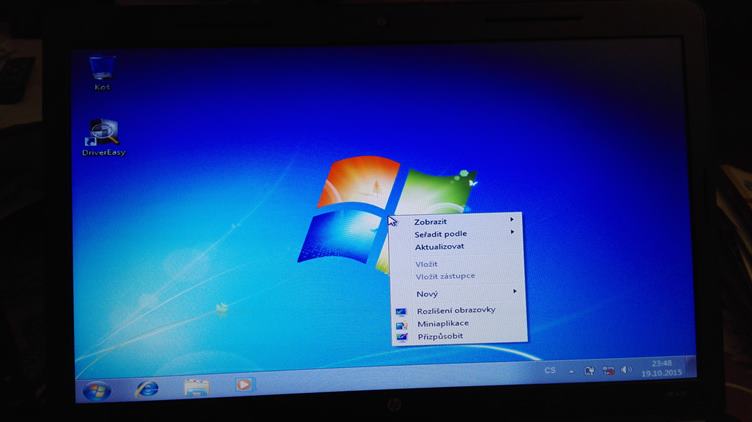Select Rozlišení obrazovky menu entry

point(455,310)
